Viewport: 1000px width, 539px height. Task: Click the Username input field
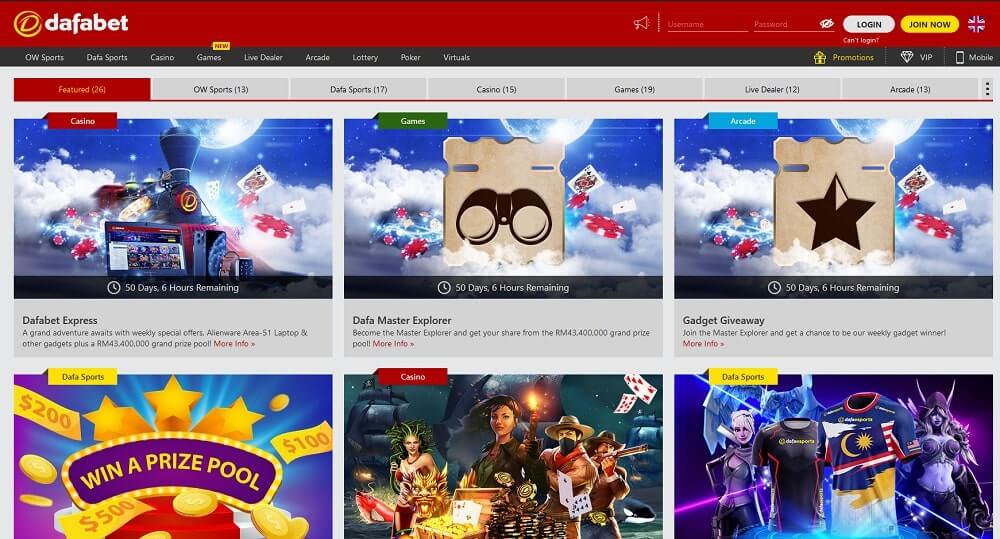pos(705,24)
